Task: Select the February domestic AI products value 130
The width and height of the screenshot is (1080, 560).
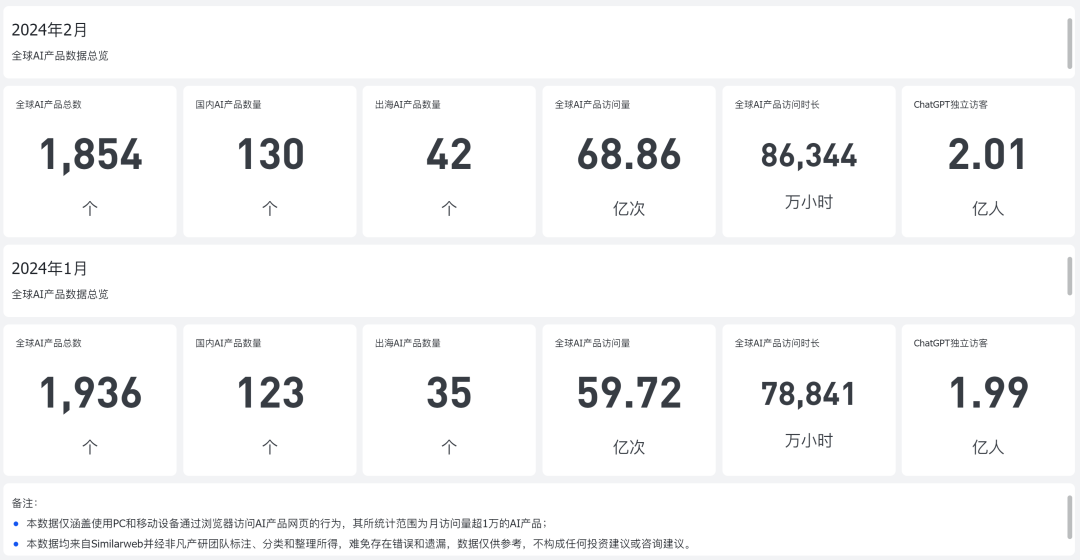Action: click(270, 154)
